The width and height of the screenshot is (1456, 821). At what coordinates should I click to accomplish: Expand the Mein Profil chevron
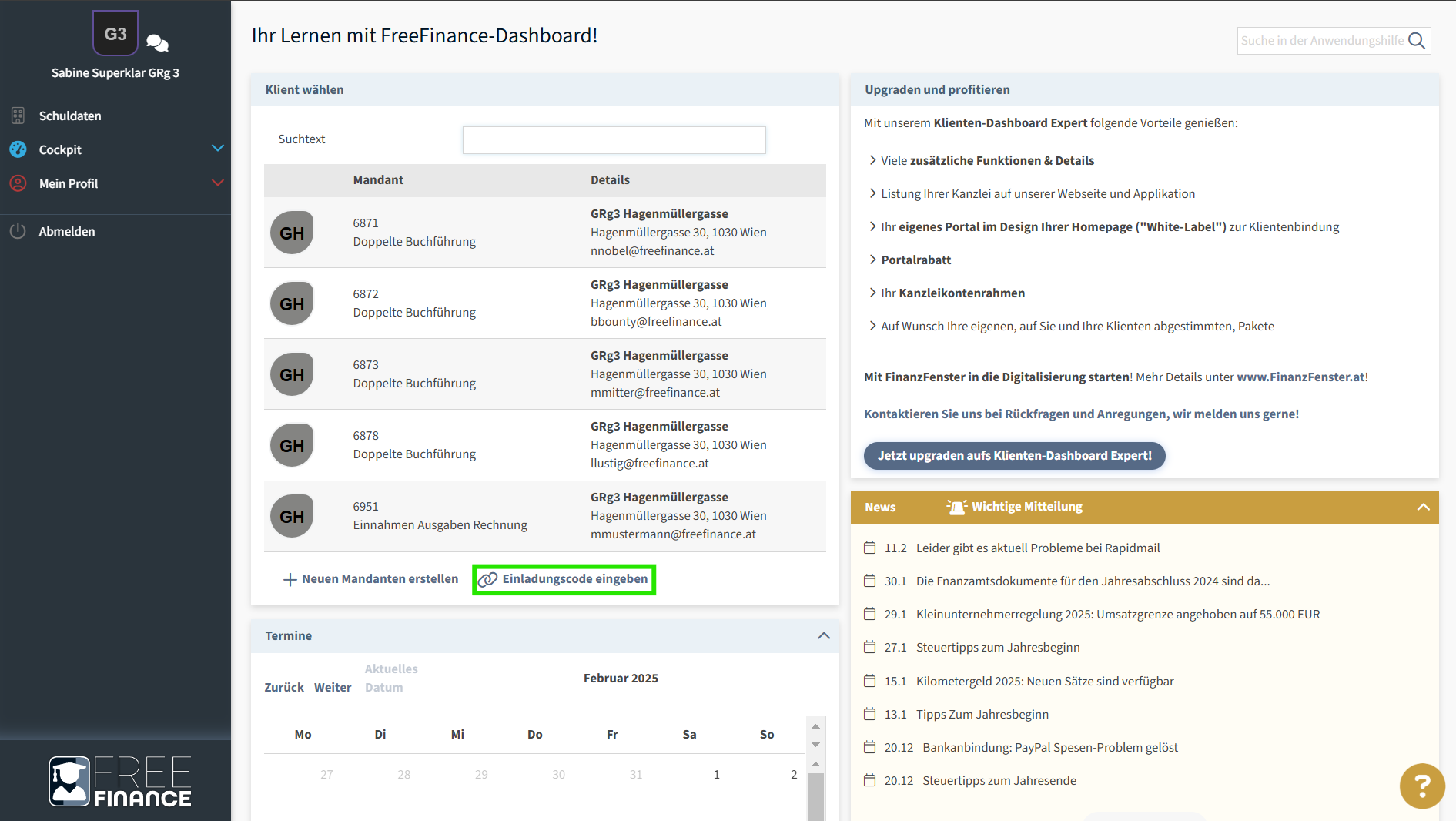click(x=218, y=183)
